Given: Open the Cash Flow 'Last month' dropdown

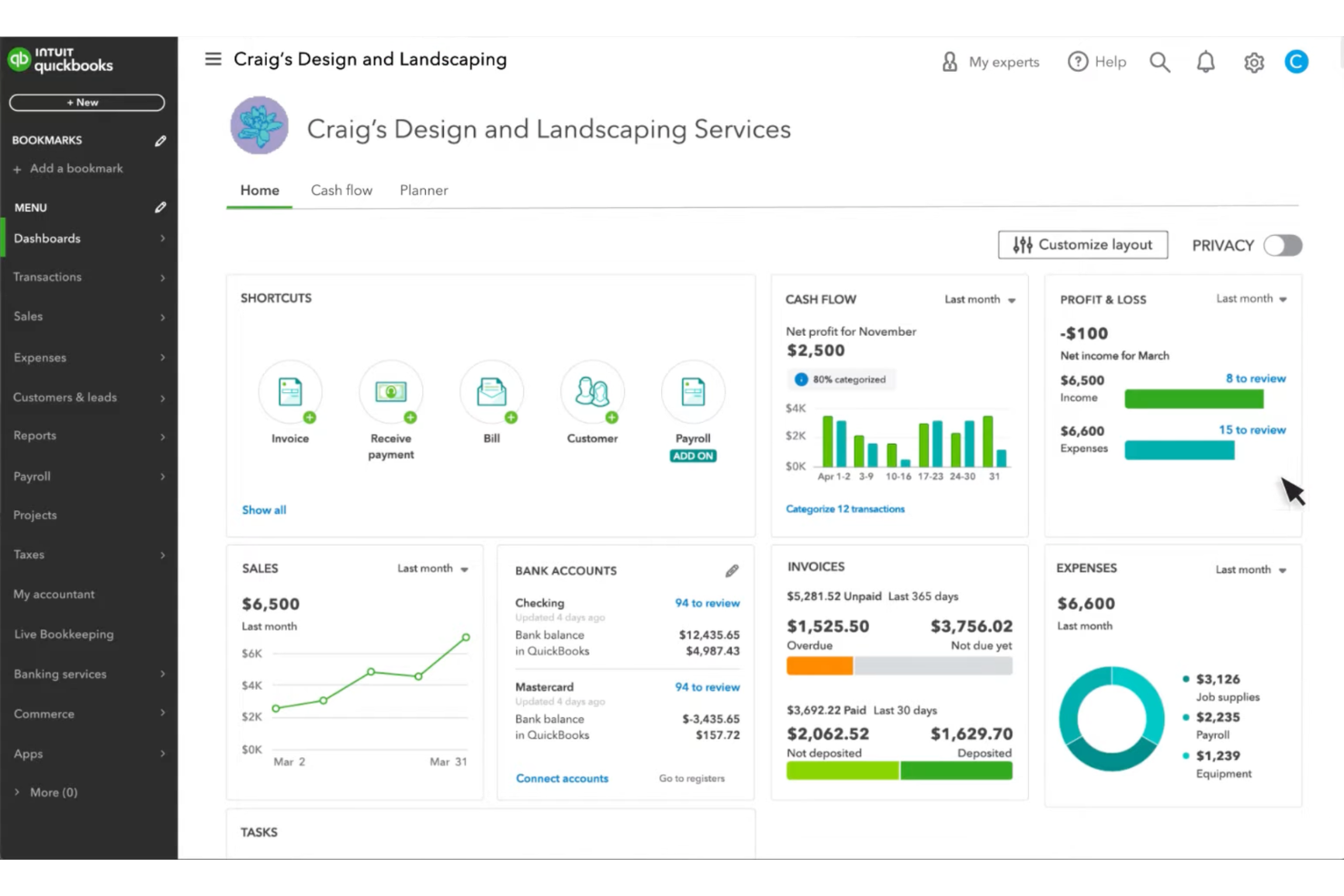Looking at the screenshot, I should tap(979, 299).
